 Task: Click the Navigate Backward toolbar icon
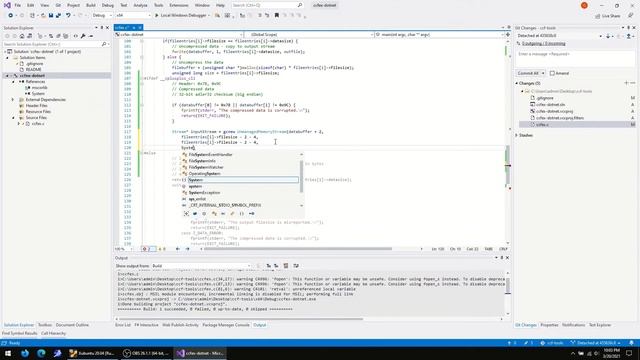(11, 16)
